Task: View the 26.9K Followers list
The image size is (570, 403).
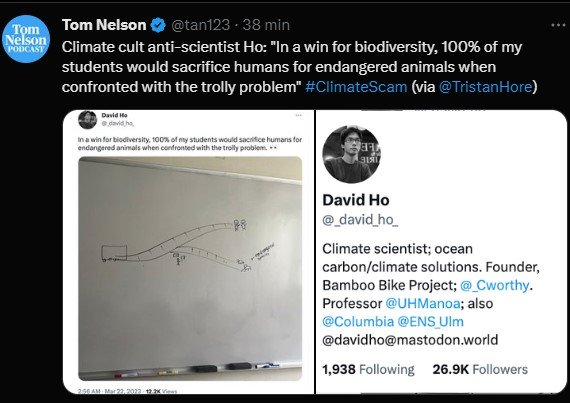Action: [480, 369]
